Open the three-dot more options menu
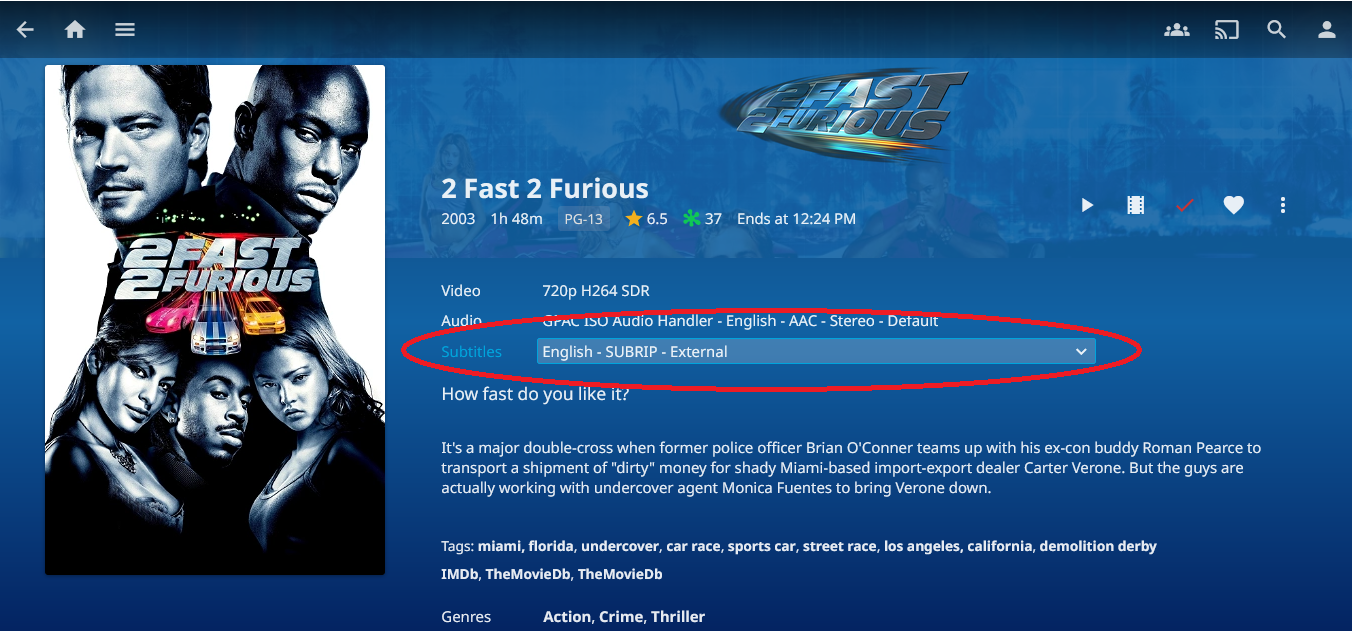This screenshot has height=631, width=1352. point(1283,205)
